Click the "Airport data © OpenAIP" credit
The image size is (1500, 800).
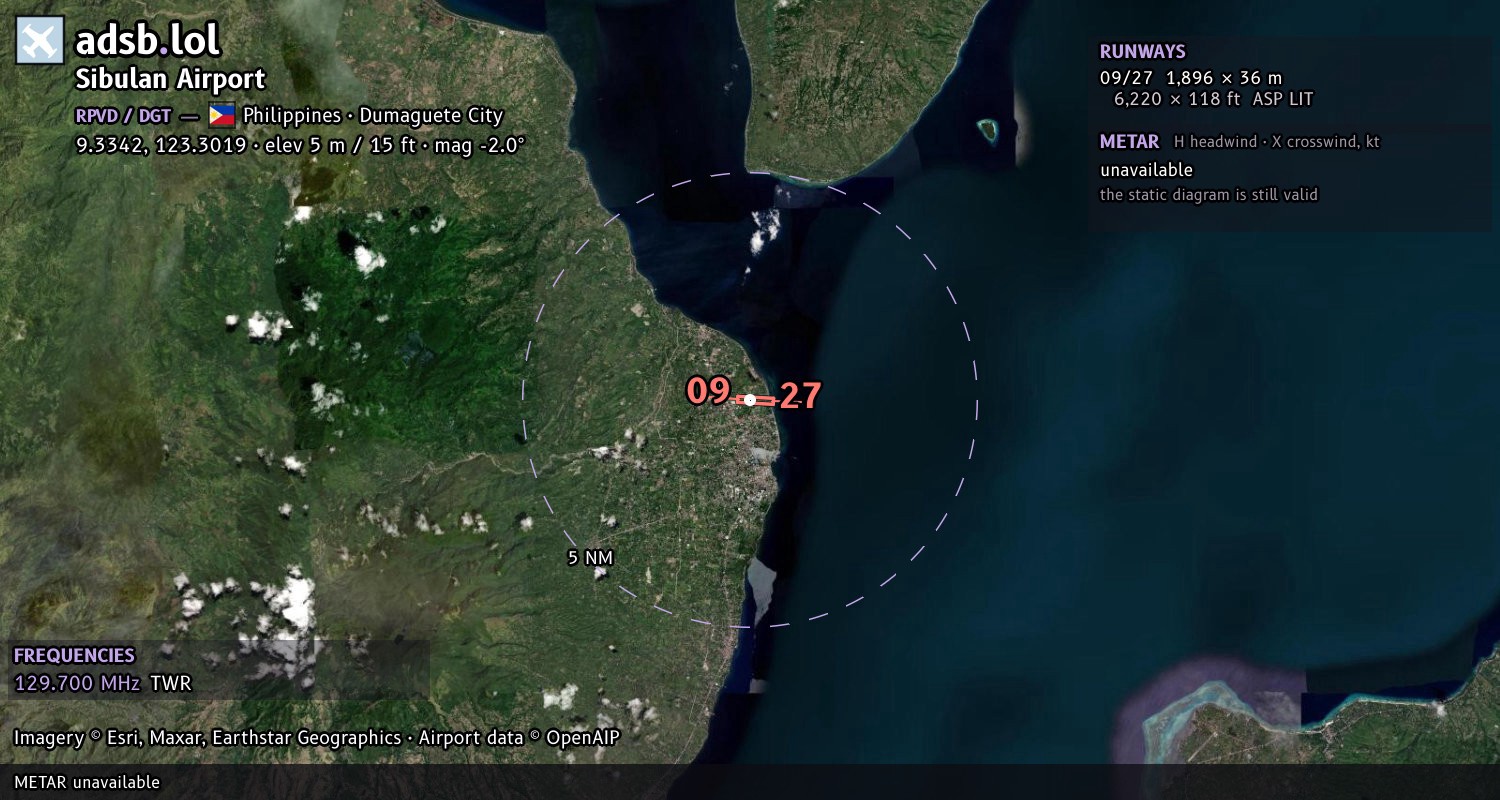pos(519,738)
